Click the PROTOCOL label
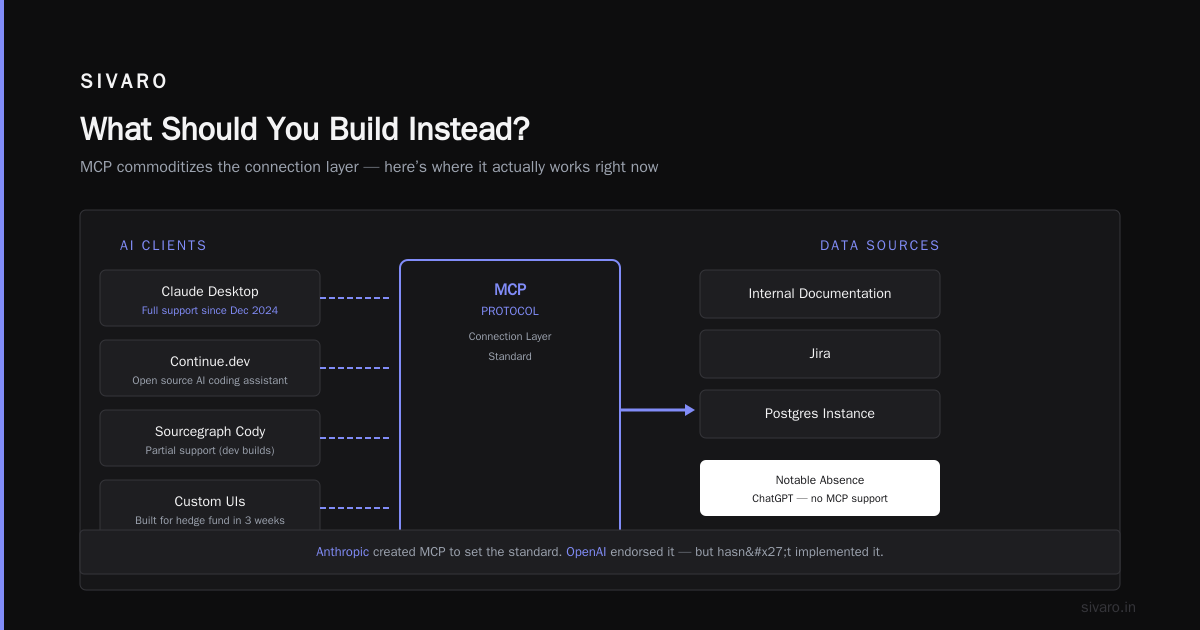The height and width of the screenshot is (630, 1200). click(x=510, y=311)
